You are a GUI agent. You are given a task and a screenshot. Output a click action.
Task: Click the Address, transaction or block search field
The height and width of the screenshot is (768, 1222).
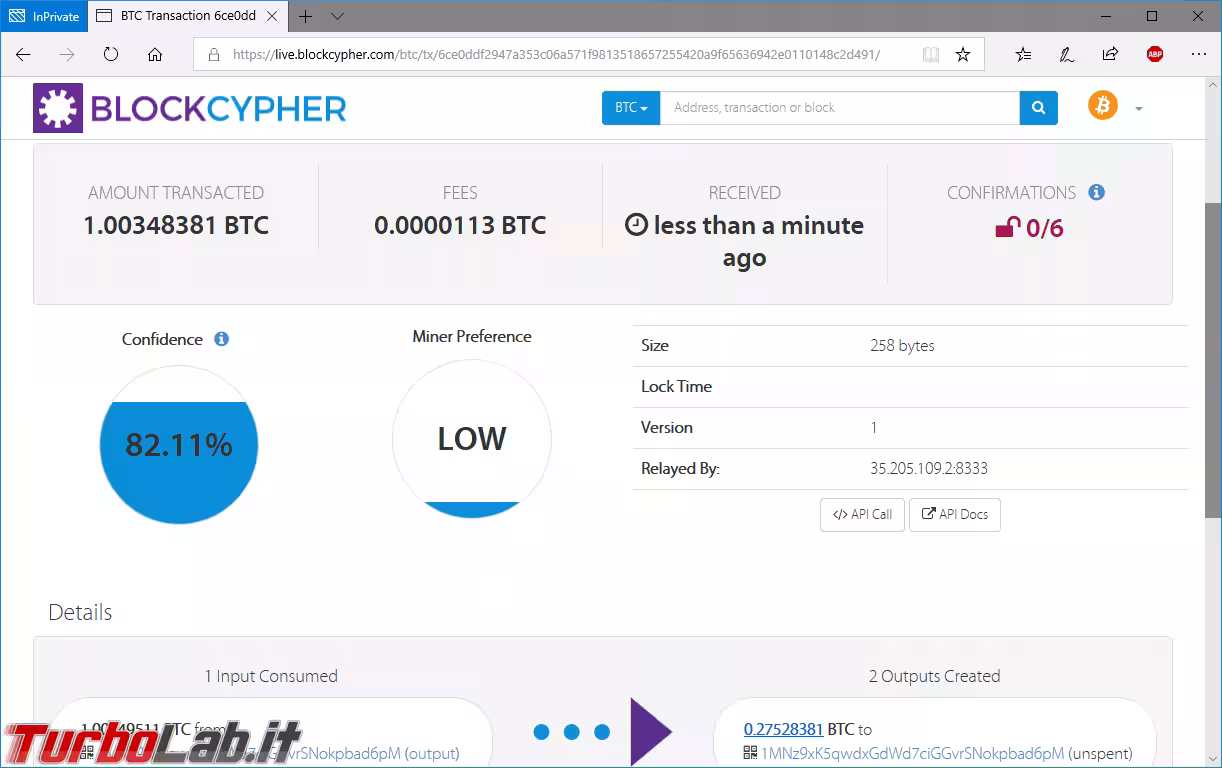(840, 108)
